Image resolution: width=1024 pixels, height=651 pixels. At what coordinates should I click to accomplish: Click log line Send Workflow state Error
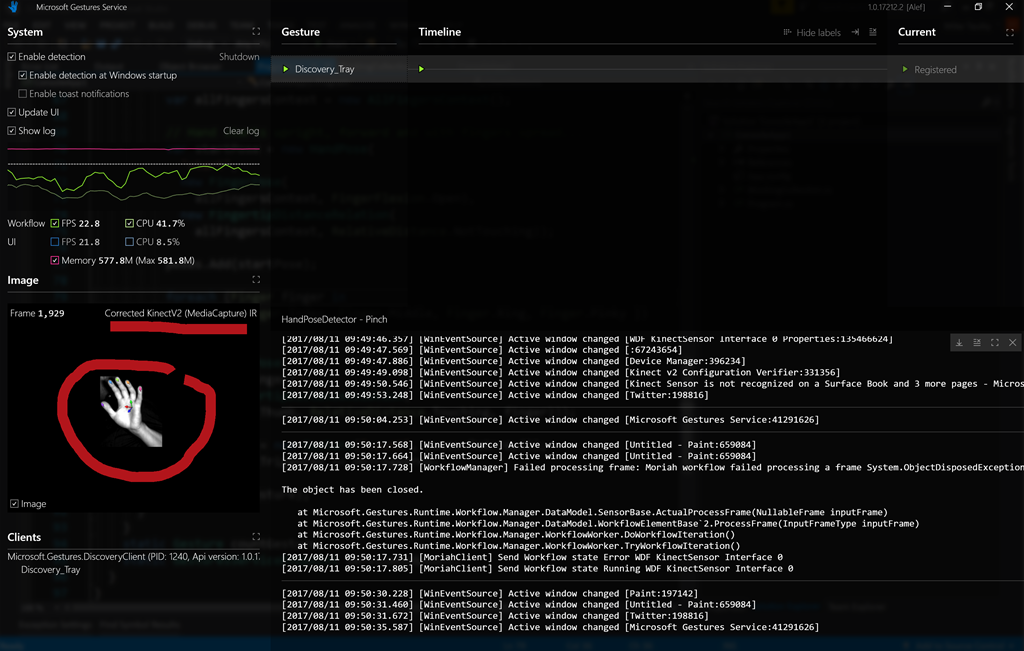click(x=532, y=558)
